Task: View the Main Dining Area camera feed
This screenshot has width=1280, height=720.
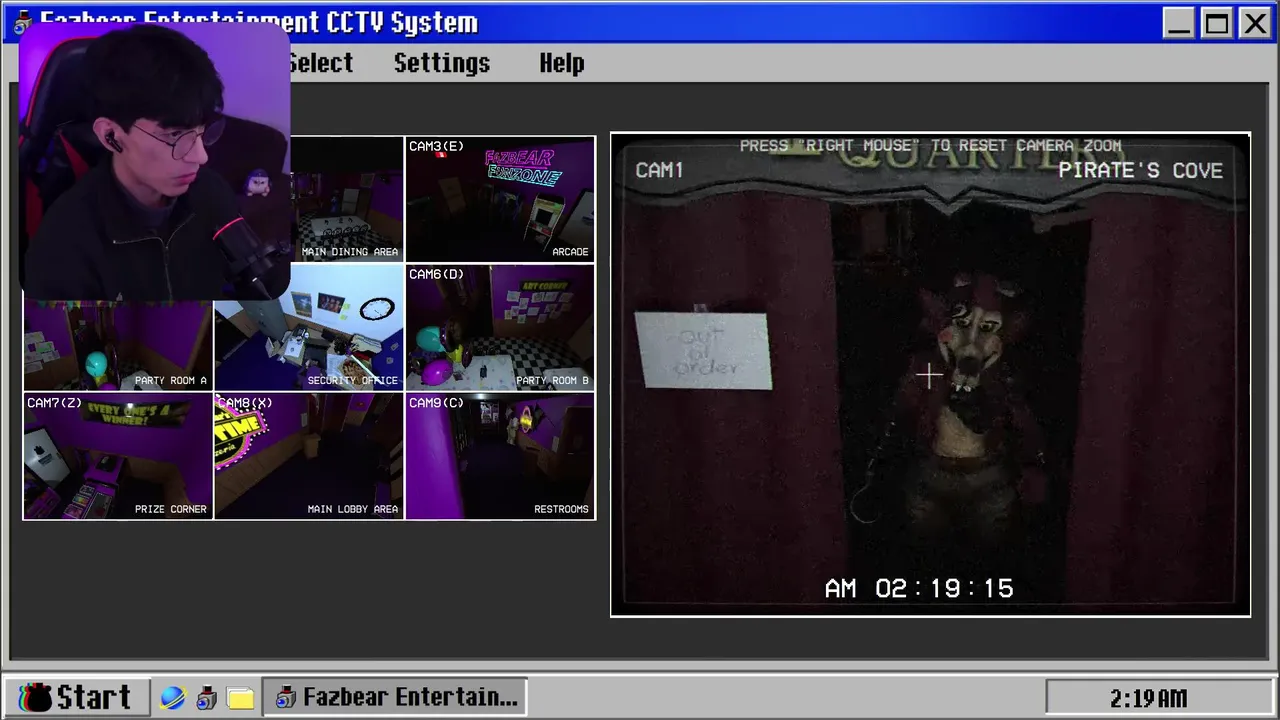Action: pos(347,198)
